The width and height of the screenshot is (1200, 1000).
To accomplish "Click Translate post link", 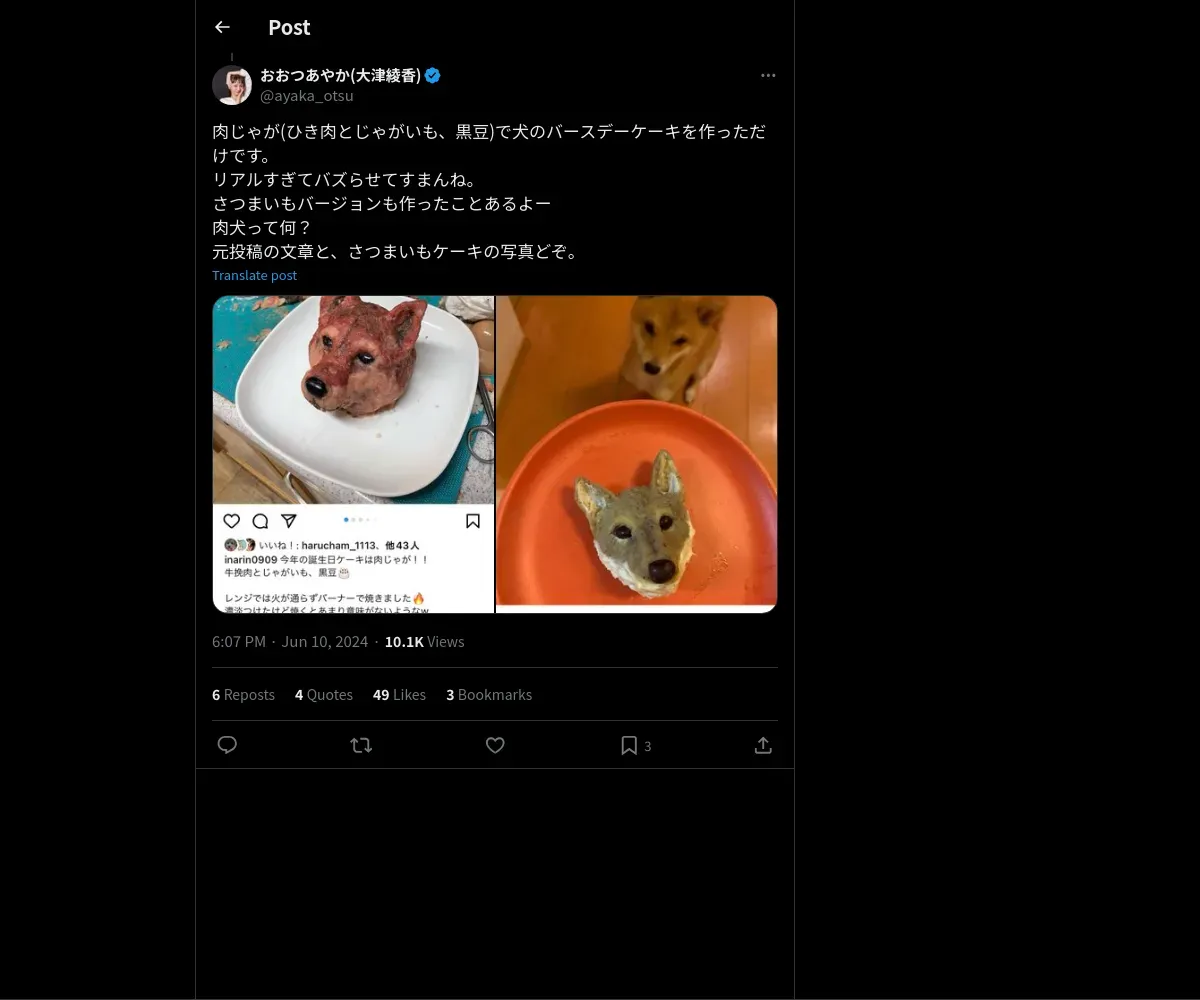I will pos(254,275).
